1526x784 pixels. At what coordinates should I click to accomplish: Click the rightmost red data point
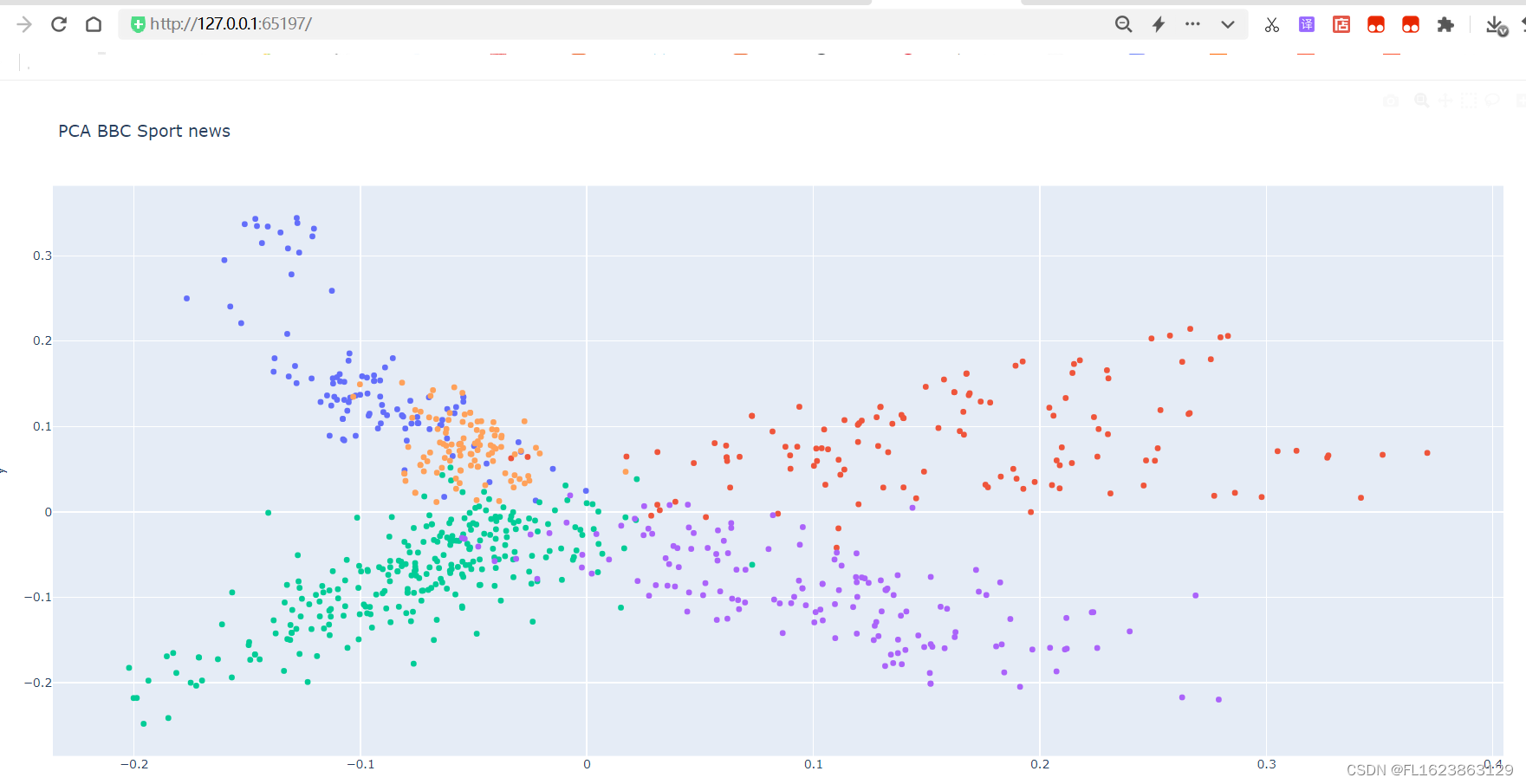click(1427, 453)
